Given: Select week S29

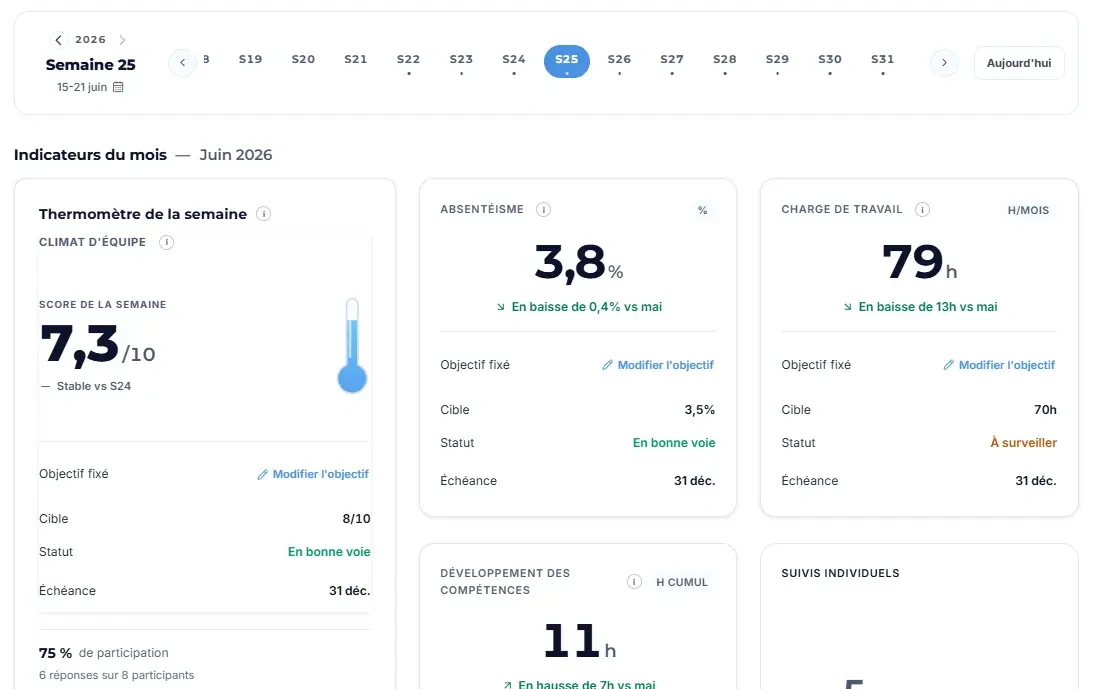Looking at the screenshot, I should [x=777, y=62].
